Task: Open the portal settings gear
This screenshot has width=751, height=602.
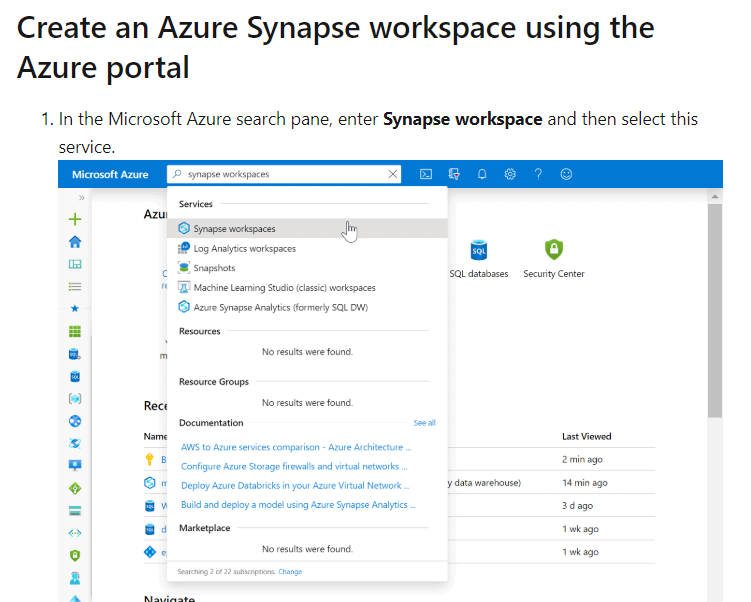Action: (x=510, y=174)
